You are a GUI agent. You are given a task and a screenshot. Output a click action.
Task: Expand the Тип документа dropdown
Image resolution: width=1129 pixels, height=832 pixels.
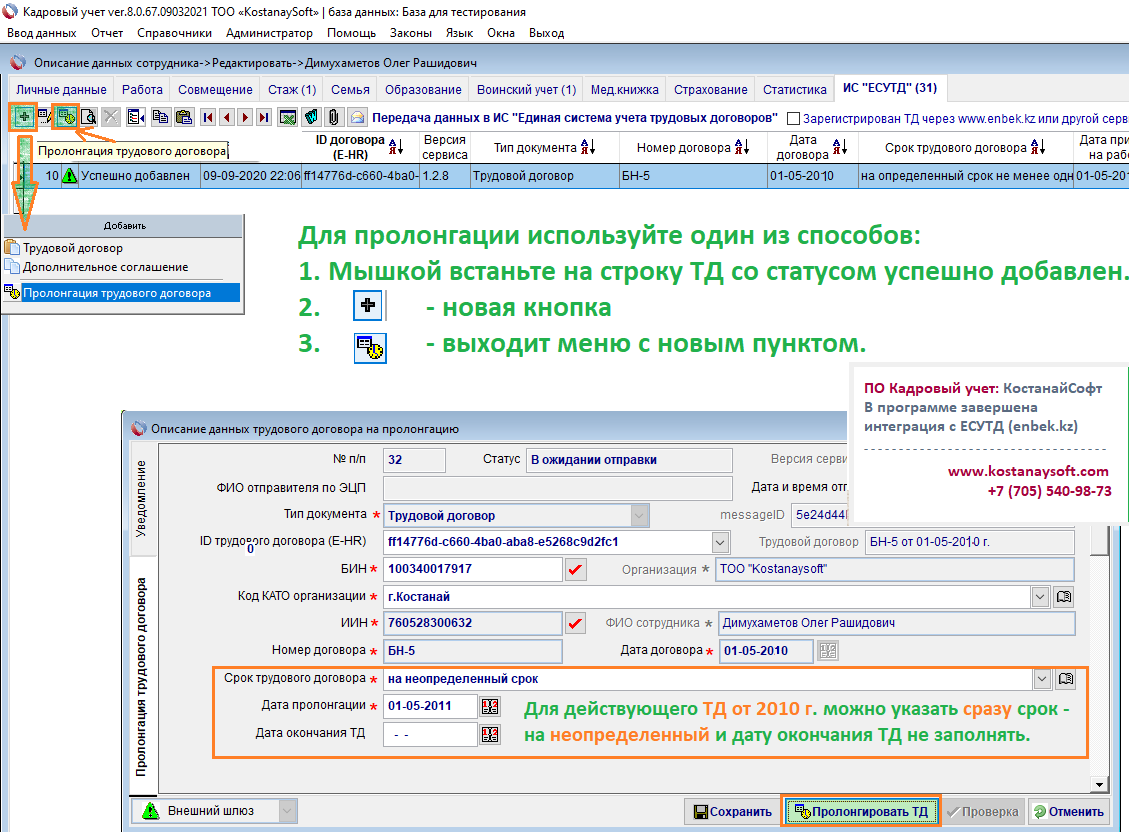639,515
